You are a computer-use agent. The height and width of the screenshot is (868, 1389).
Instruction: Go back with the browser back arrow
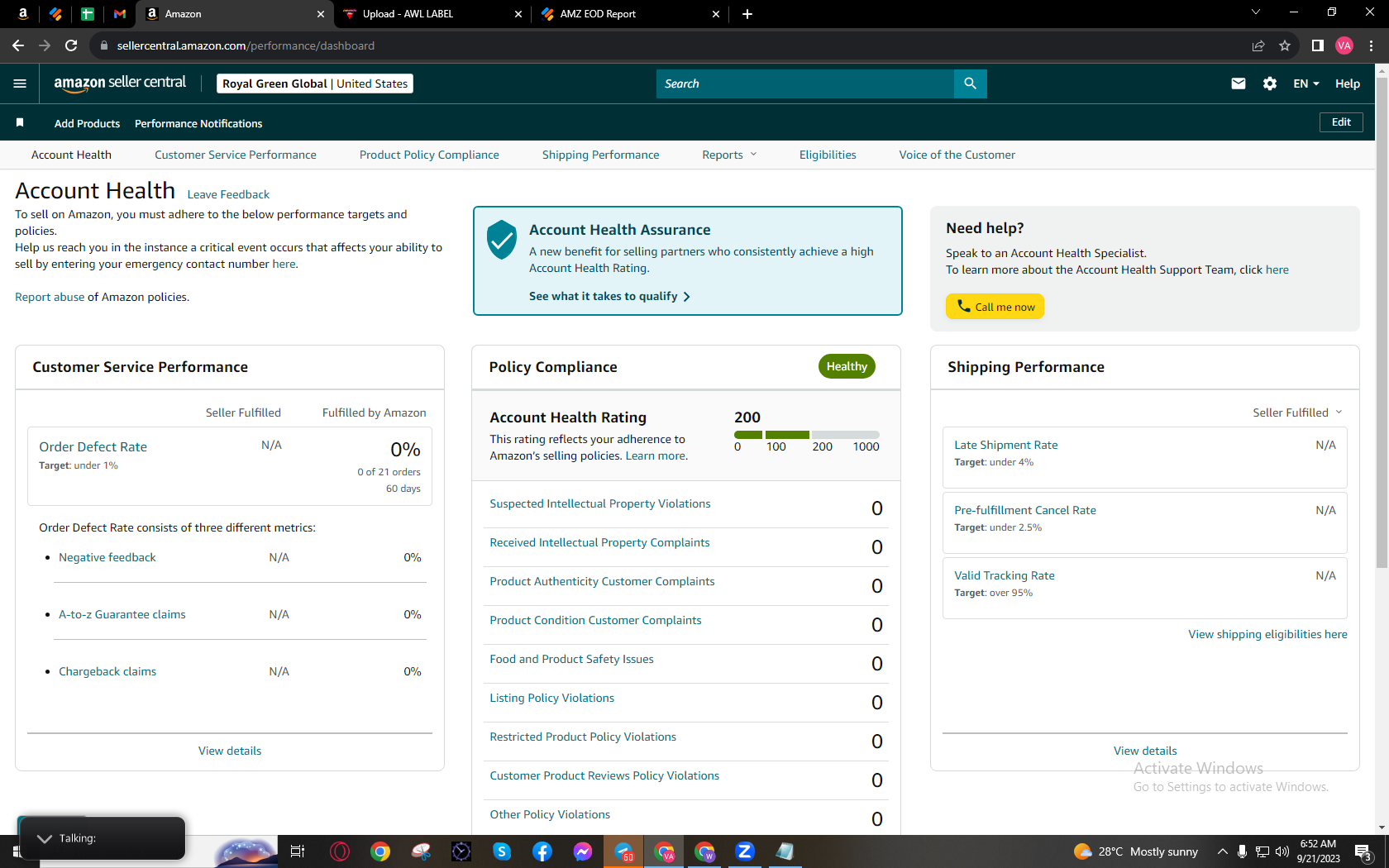coord(18,45)
